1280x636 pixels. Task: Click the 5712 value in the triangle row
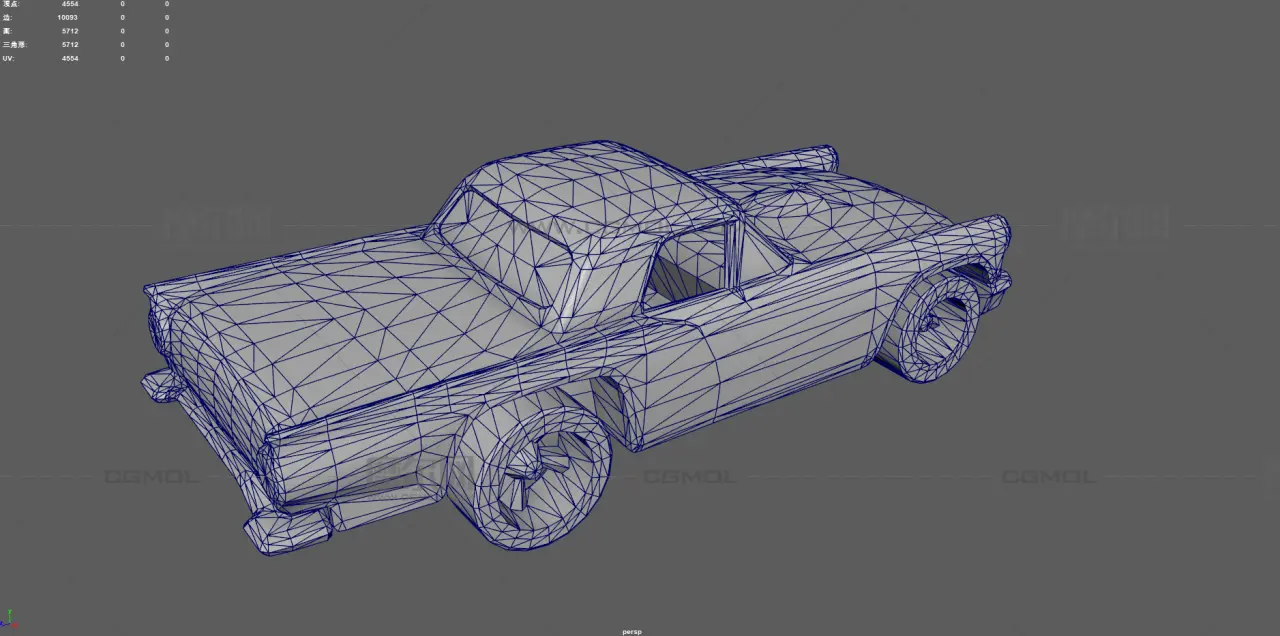pyautogui.click(x=69, y=45)
